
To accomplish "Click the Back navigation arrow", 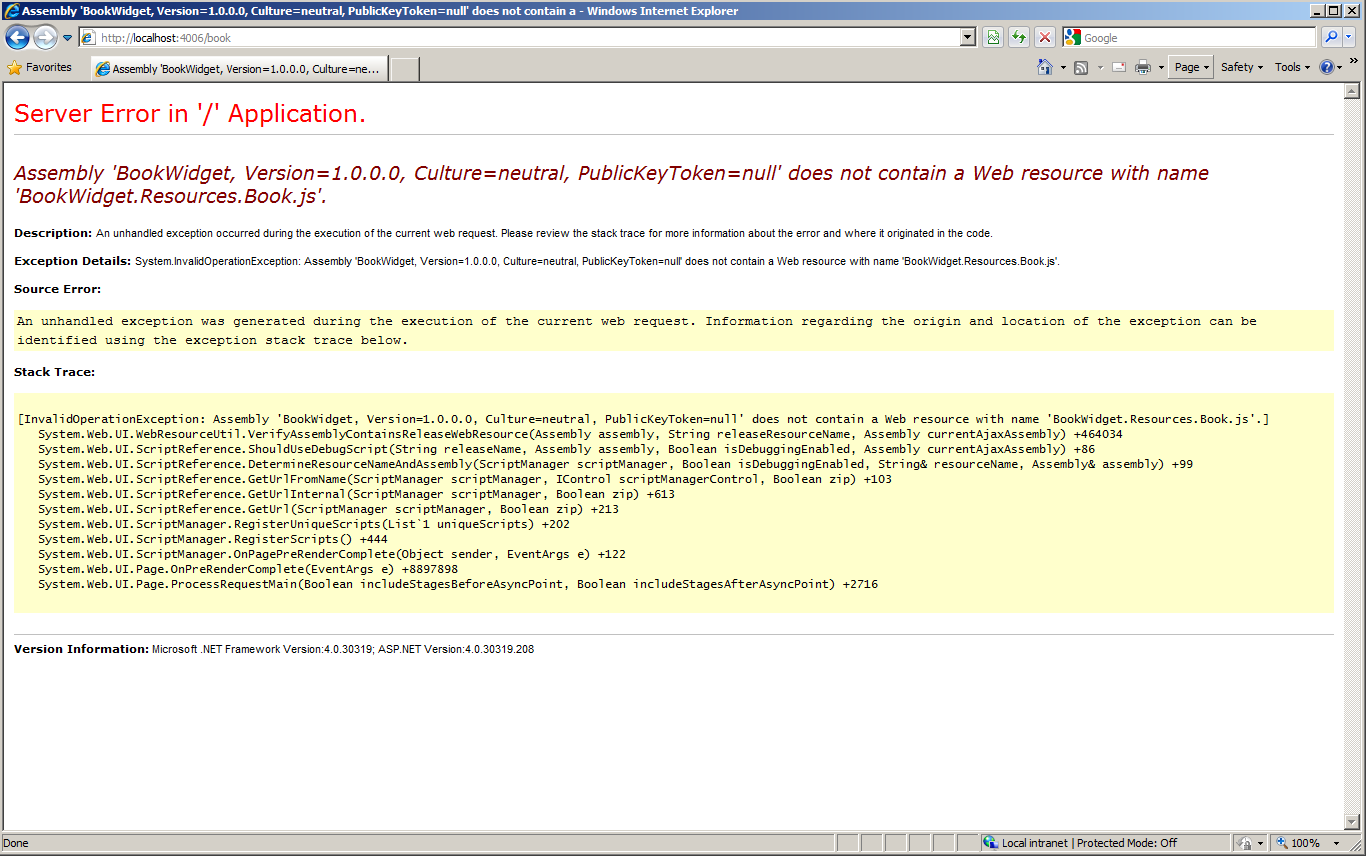I will (x=18, y=38).
